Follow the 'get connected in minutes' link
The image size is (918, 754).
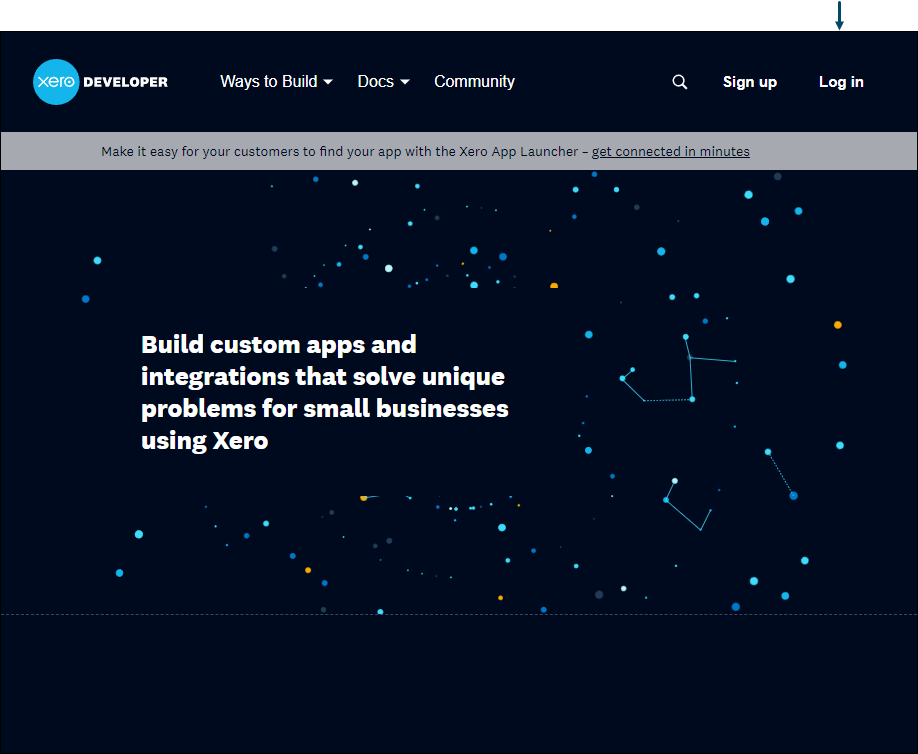tap(670, 152)
